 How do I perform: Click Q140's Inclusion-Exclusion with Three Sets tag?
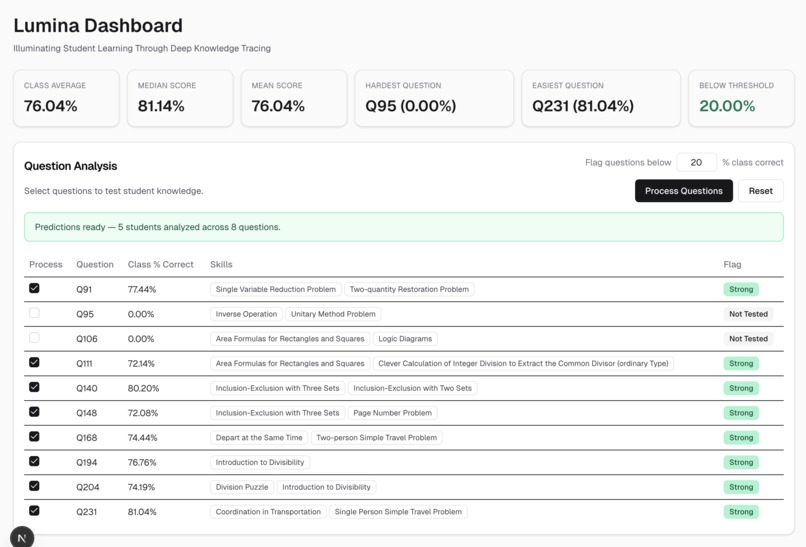click(278, 388)
